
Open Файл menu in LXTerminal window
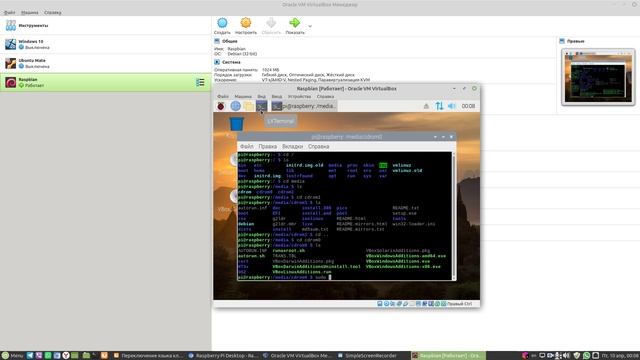click(247, 146)
